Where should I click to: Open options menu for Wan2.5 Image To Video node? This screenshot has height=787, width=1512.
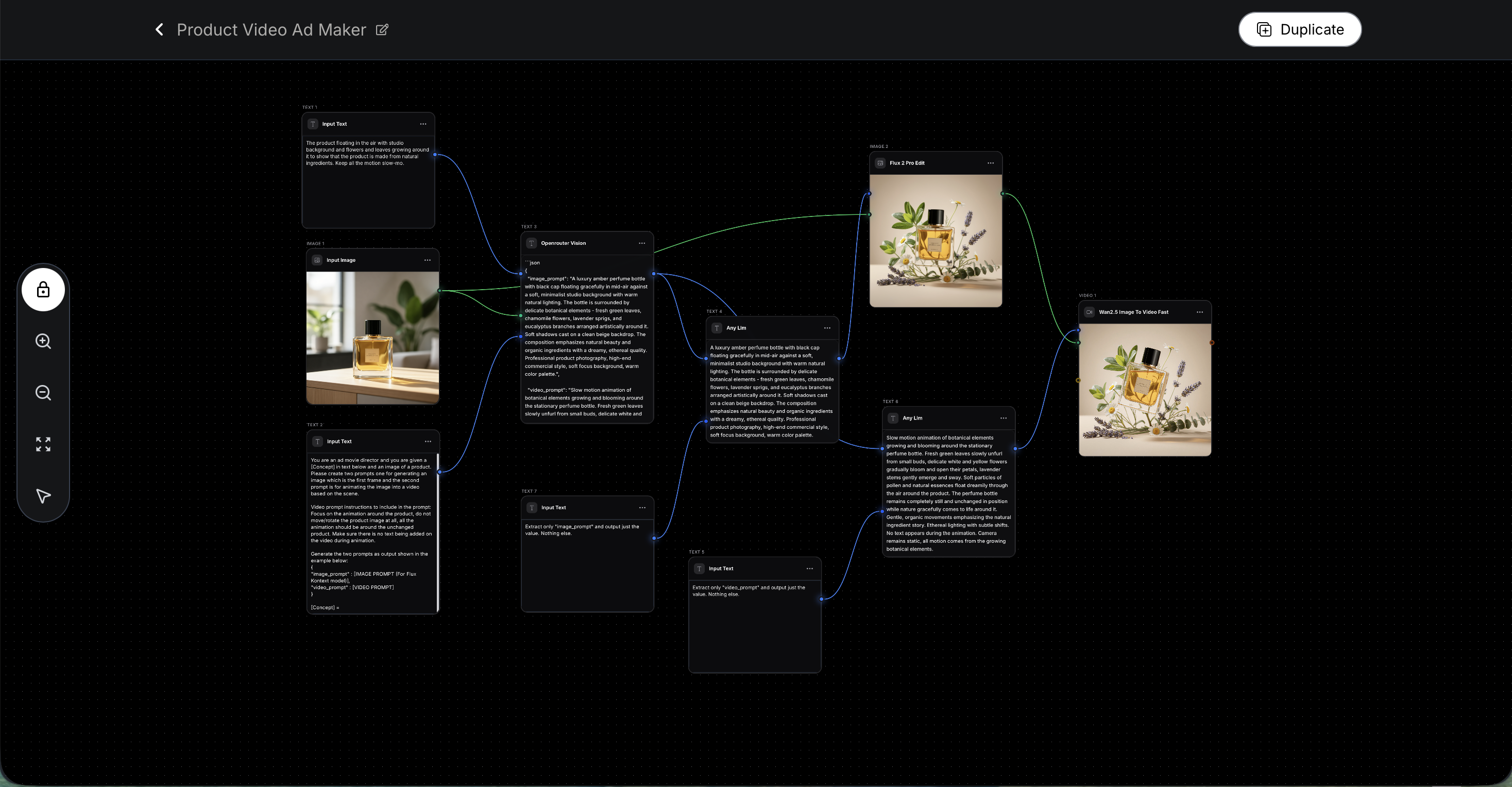point(1200,312)
